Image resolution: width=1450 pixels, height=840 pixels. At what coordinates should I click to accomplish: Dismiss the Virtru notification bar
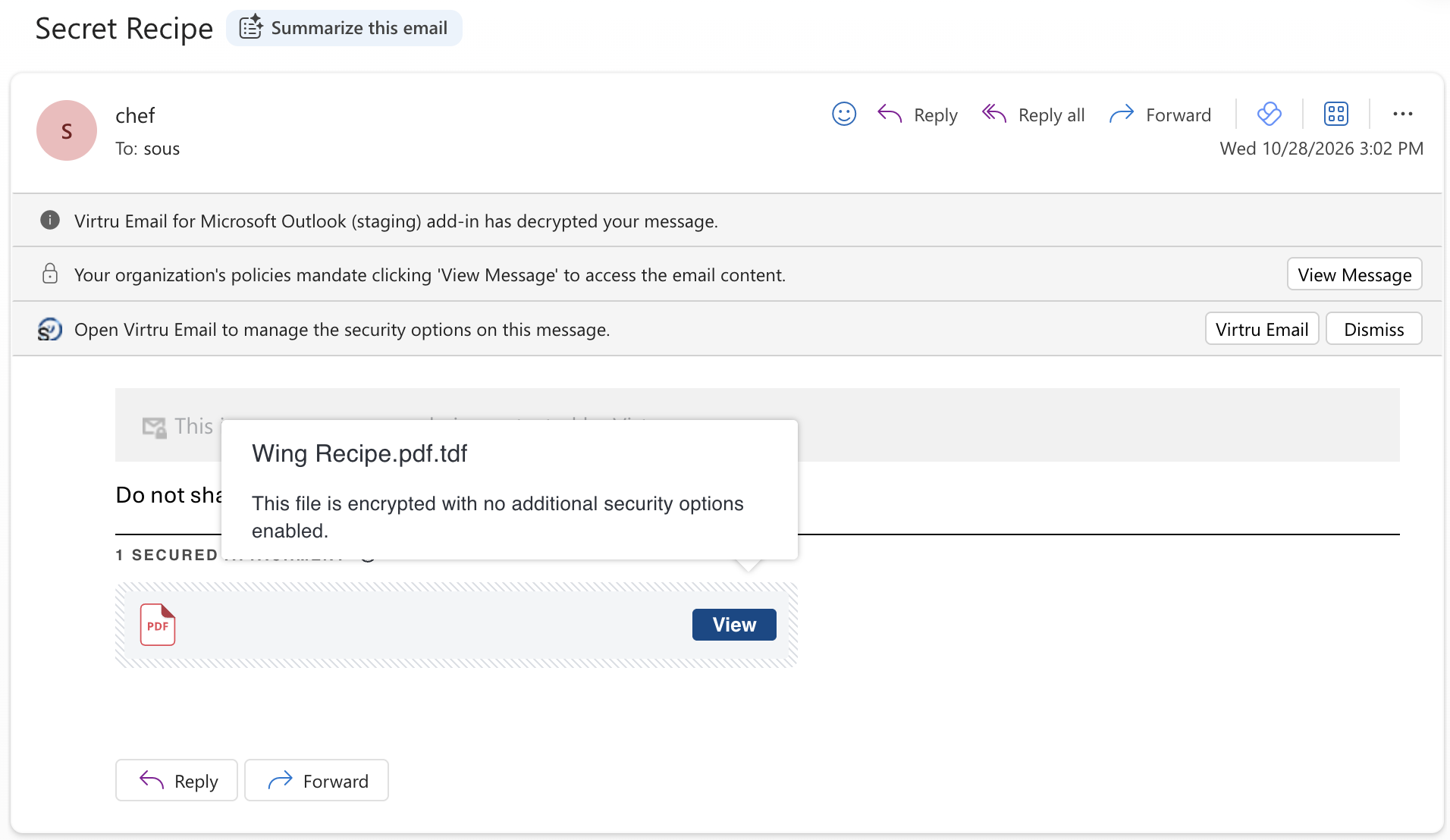click(1373, 329)
